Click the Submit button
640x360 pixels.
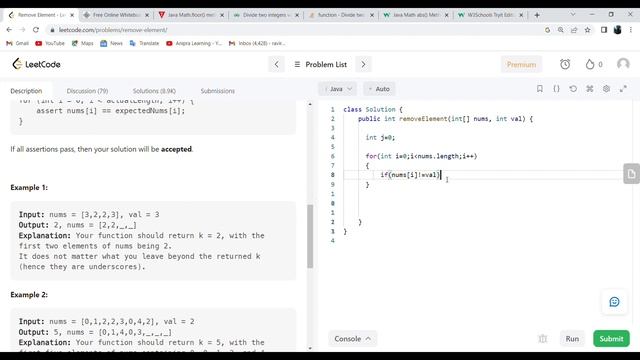pos(611,339)
